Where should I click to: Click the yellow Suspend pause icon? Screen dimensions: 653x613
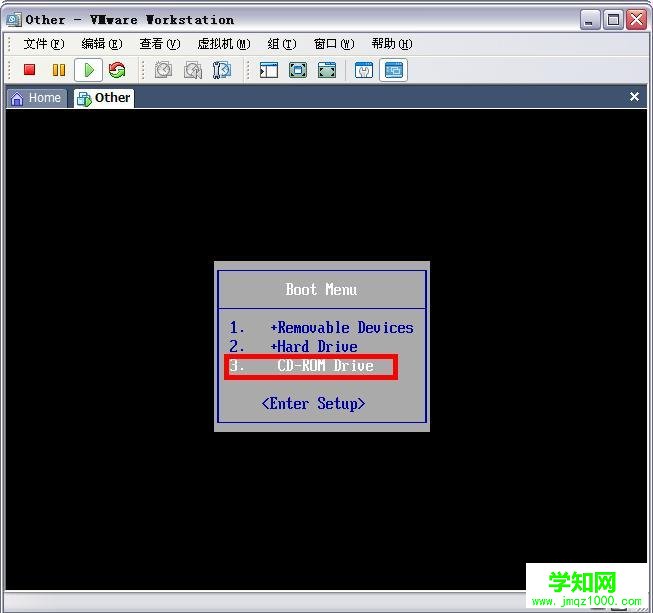59,70
